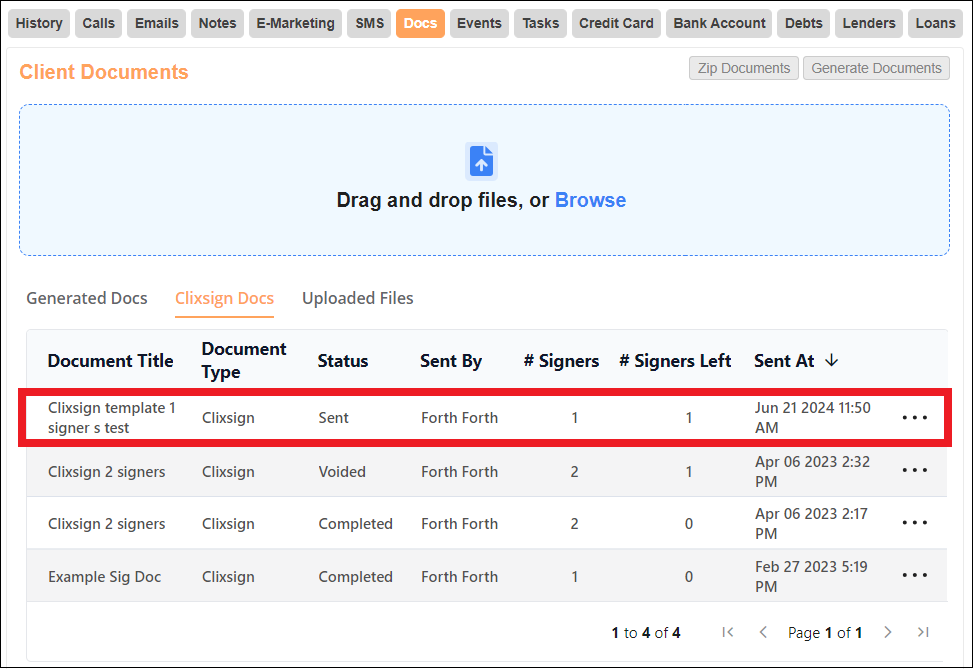
Task: Click the '1 to 4 of 4' record count
Action: pyautogui.click(x=645, y=632)
